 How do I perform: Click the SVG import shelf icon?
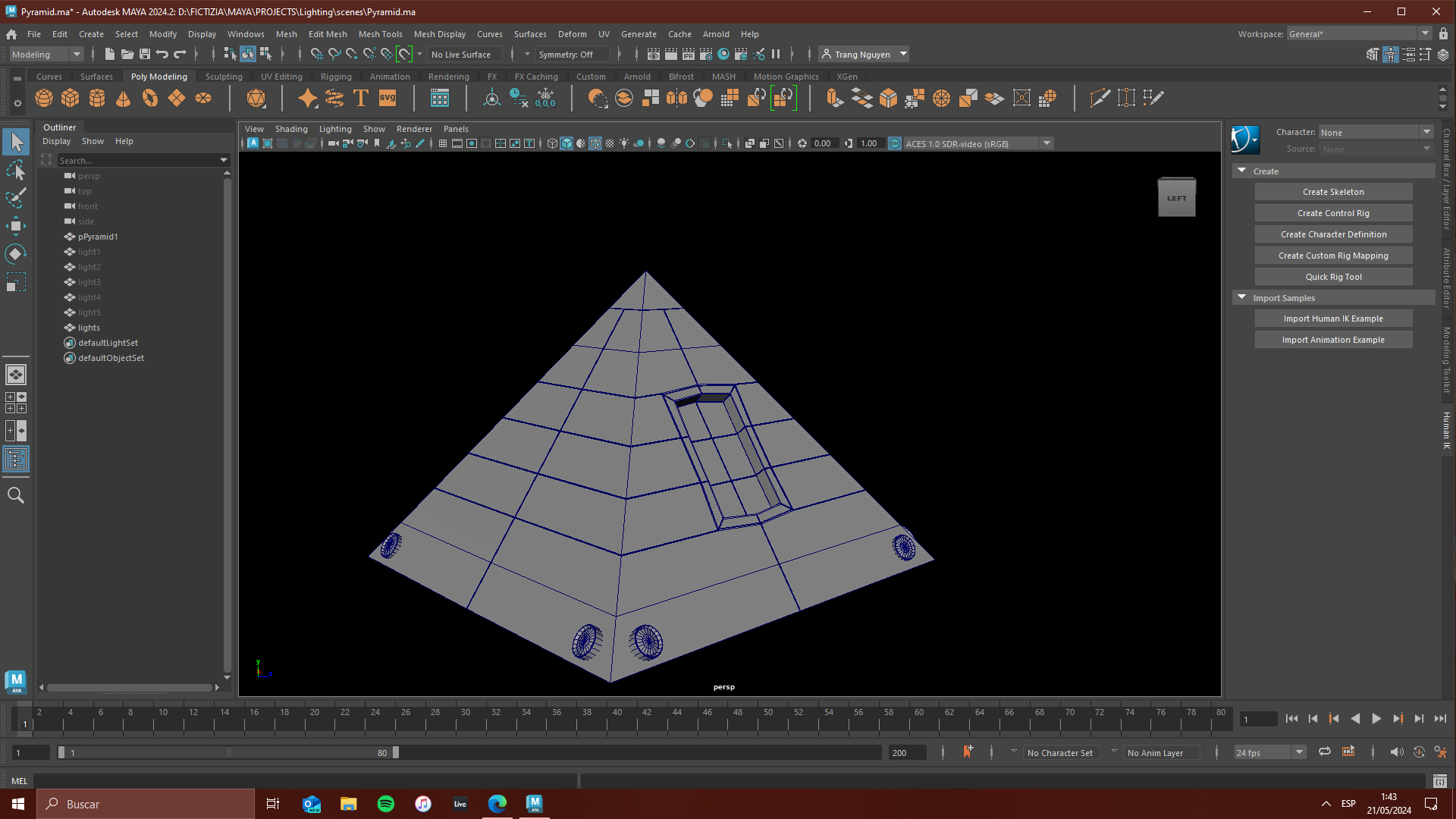388,98
